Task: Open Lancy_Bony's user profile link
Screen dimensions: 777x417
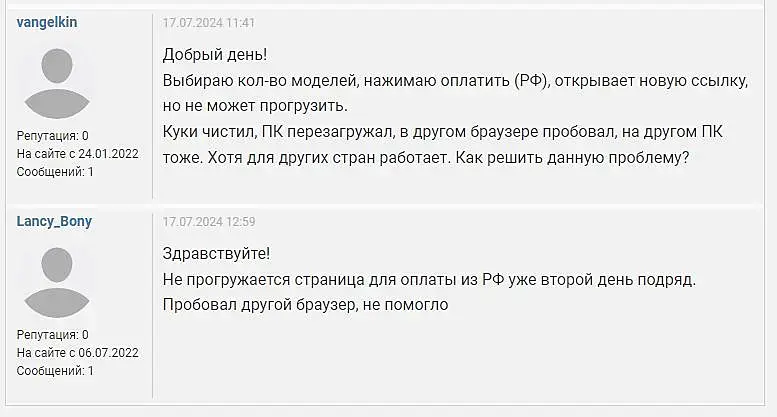Action: pos(54,221)
